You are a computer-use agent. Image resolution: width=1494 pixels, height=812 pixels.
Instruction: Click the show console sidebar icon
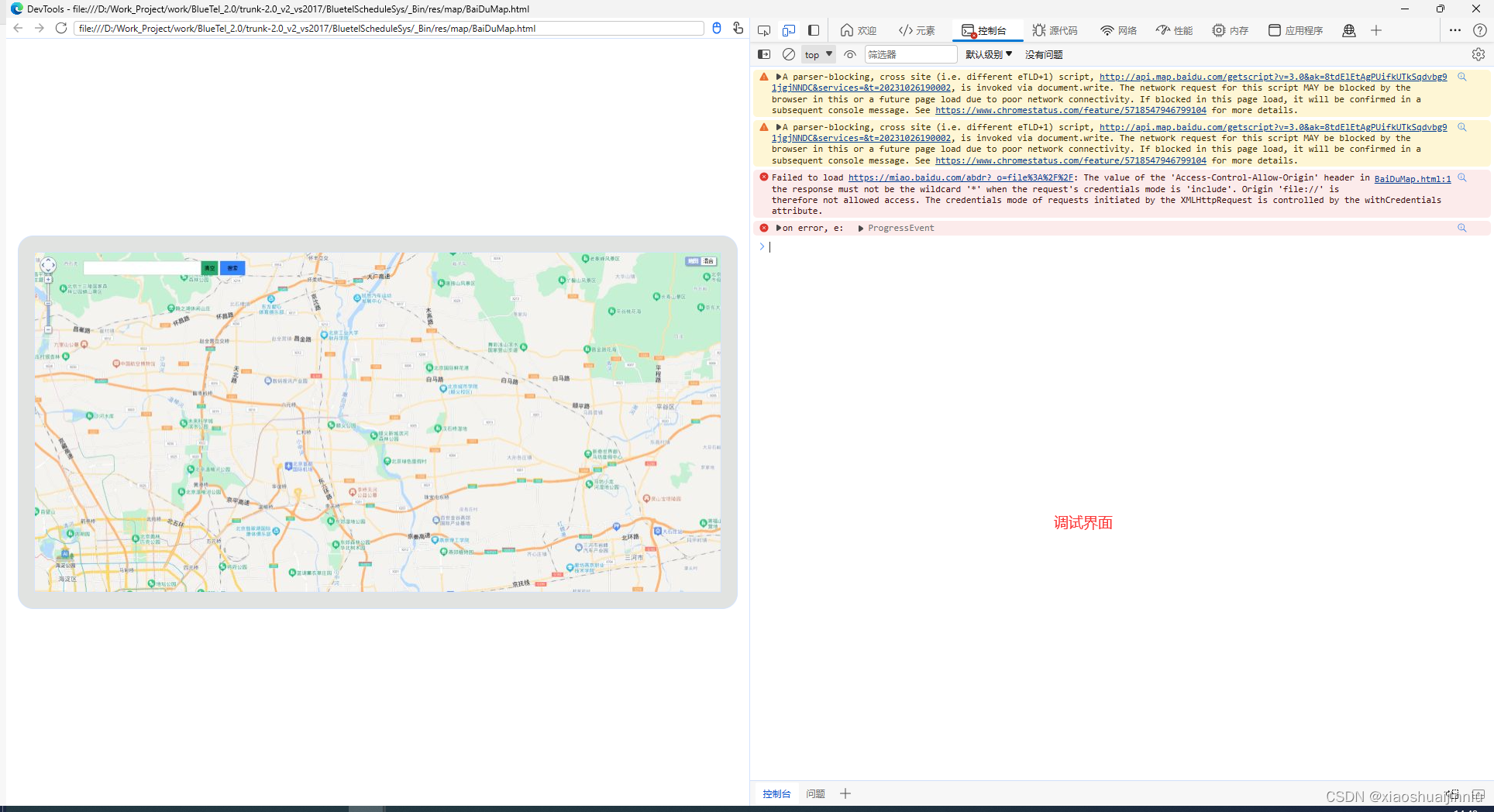[764, 54]
